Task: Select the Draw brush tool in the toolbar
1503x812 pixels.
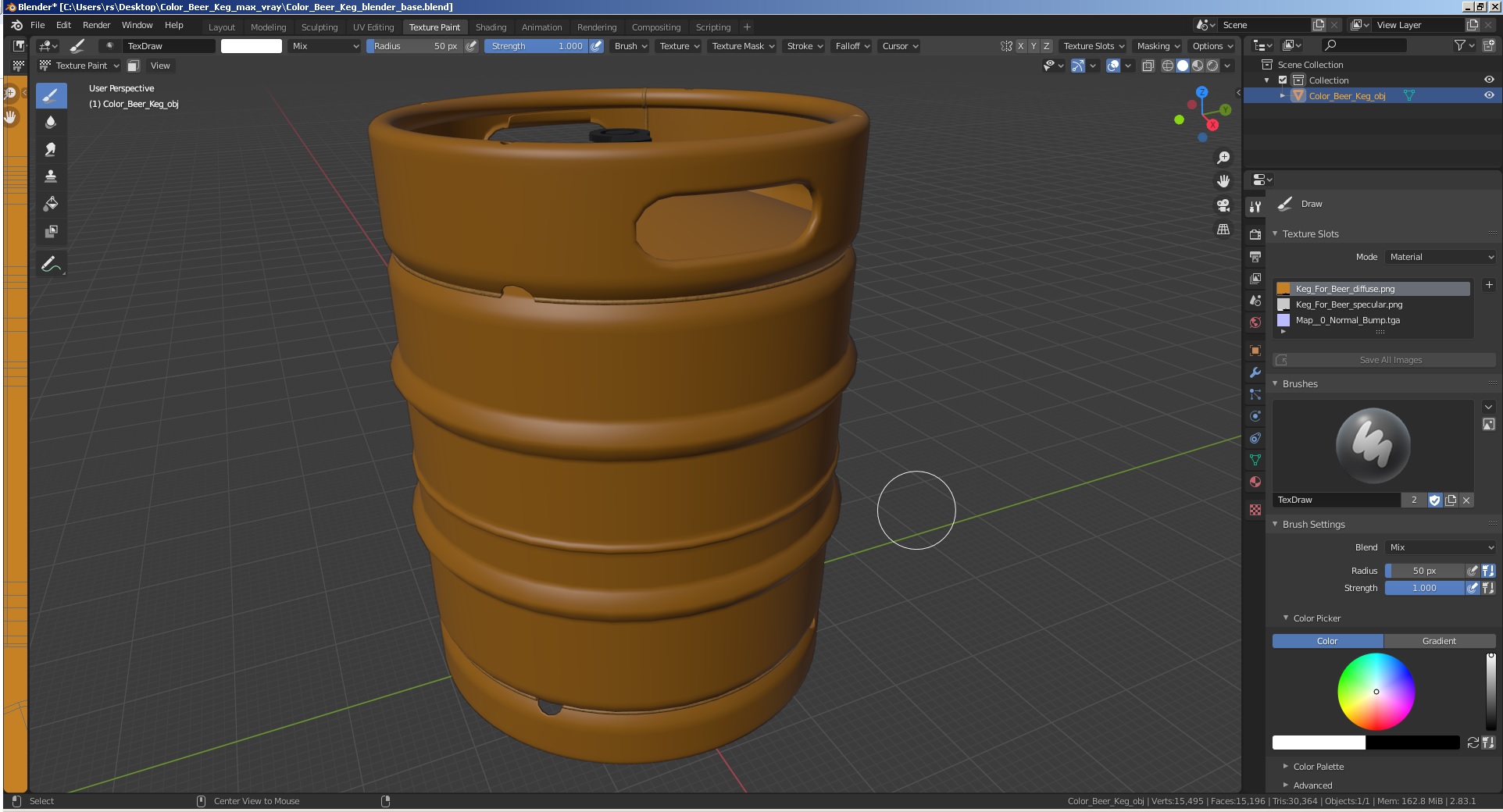Action: [x=51, y=96]
